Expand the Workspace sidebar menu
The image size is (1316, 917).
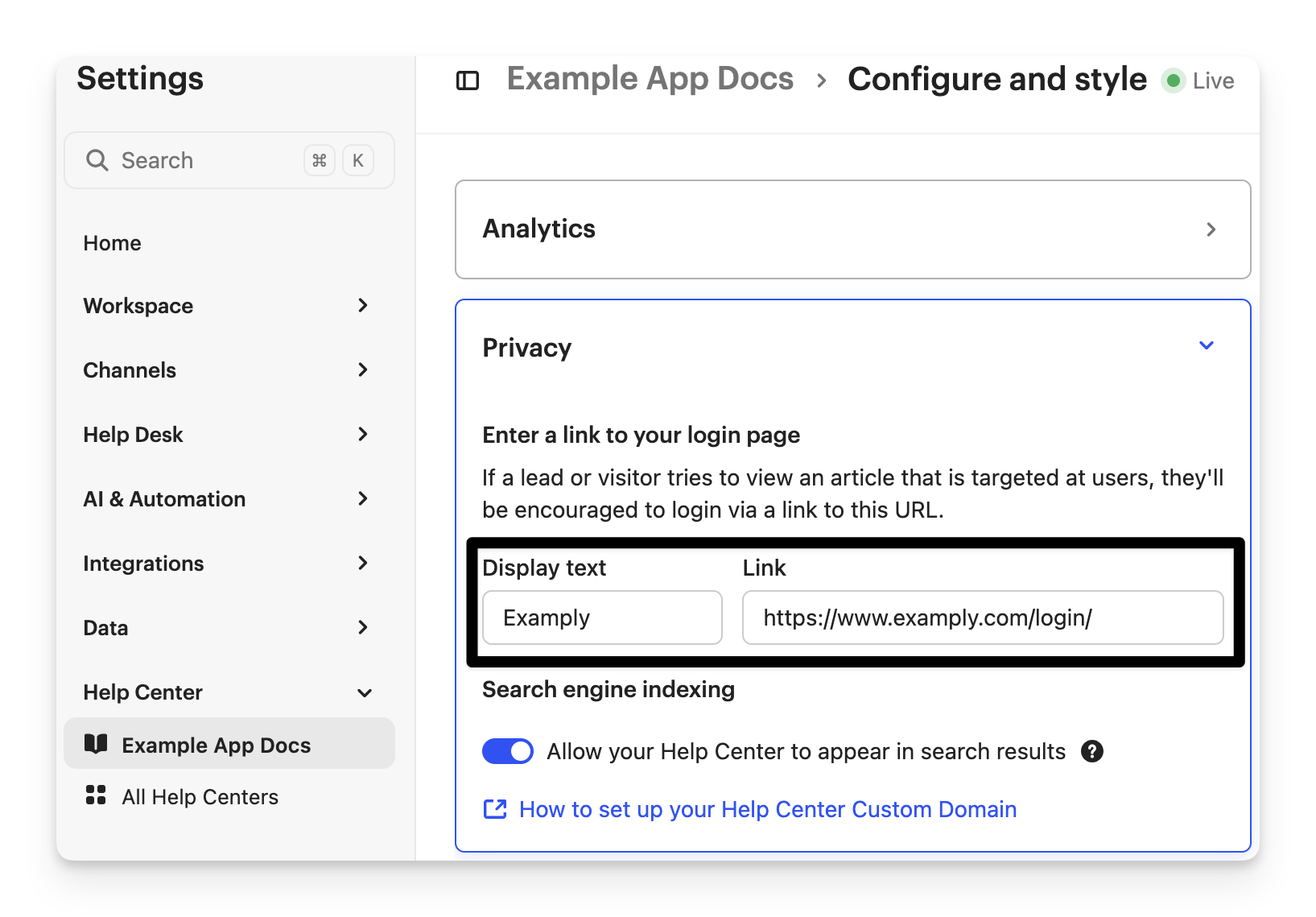363,305
